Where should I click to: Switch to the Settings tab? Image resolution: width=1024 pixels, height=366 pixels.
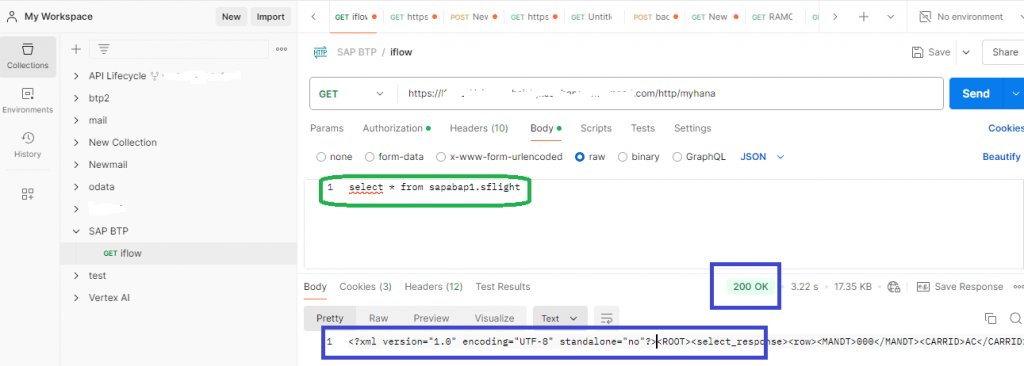(692, 128)
